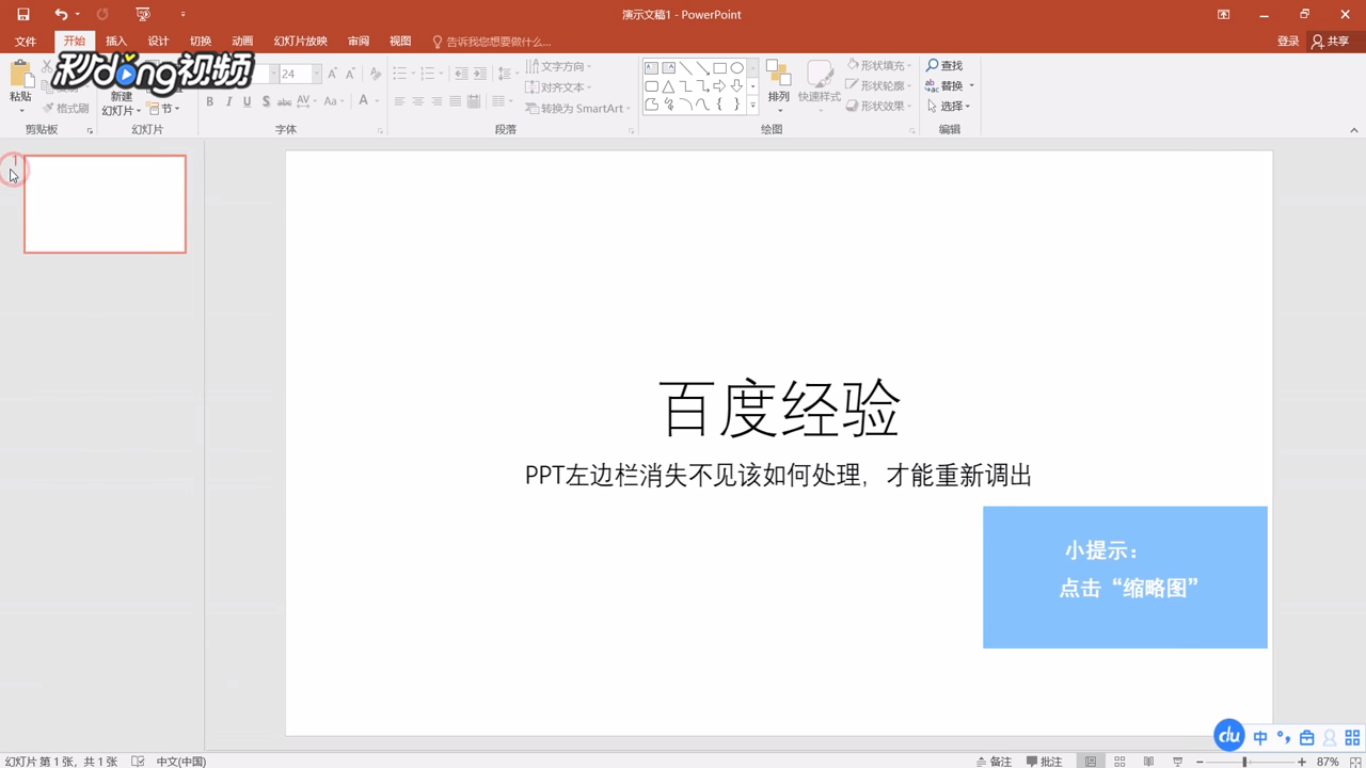Image resolution: width=1366 pixels, height=768 pixels.
Task: Open the 文件 menu
Action: [25, 41]
